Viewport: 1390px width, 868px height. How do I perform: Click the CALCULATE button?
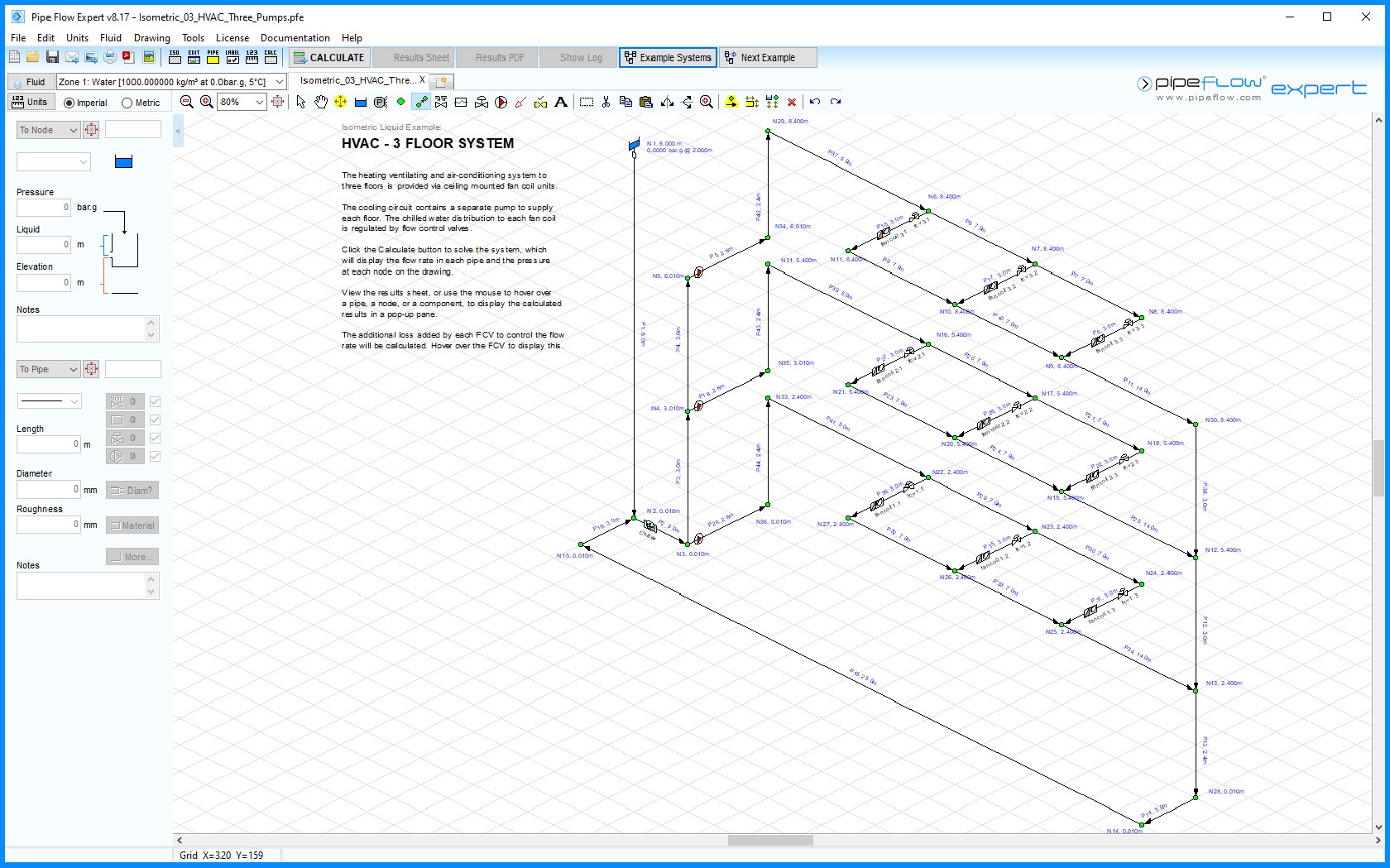tap(328, 57)
